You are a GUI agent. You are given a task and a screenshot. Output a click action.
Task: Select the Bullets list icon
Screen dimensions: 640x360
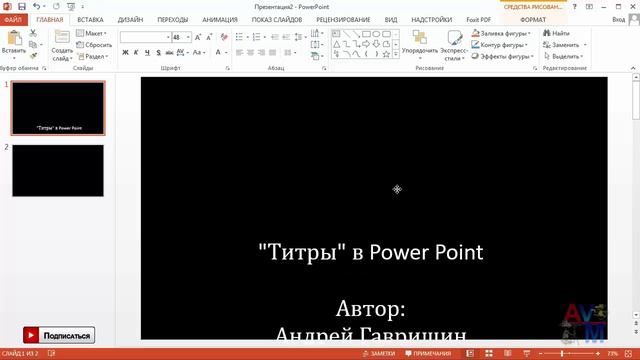click(240, 37)
